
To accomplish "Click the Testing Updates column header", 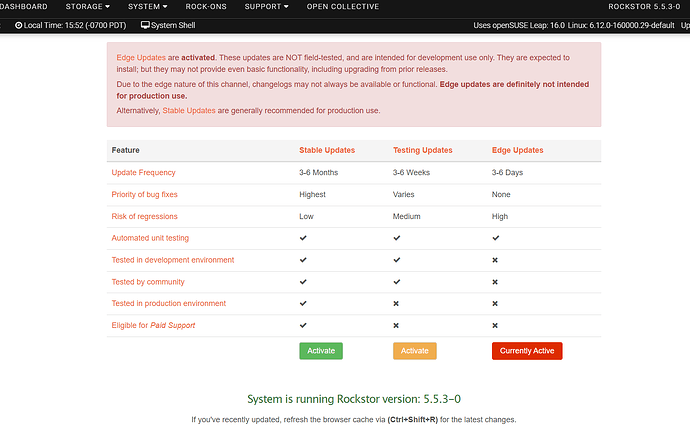I will point(422,150).
